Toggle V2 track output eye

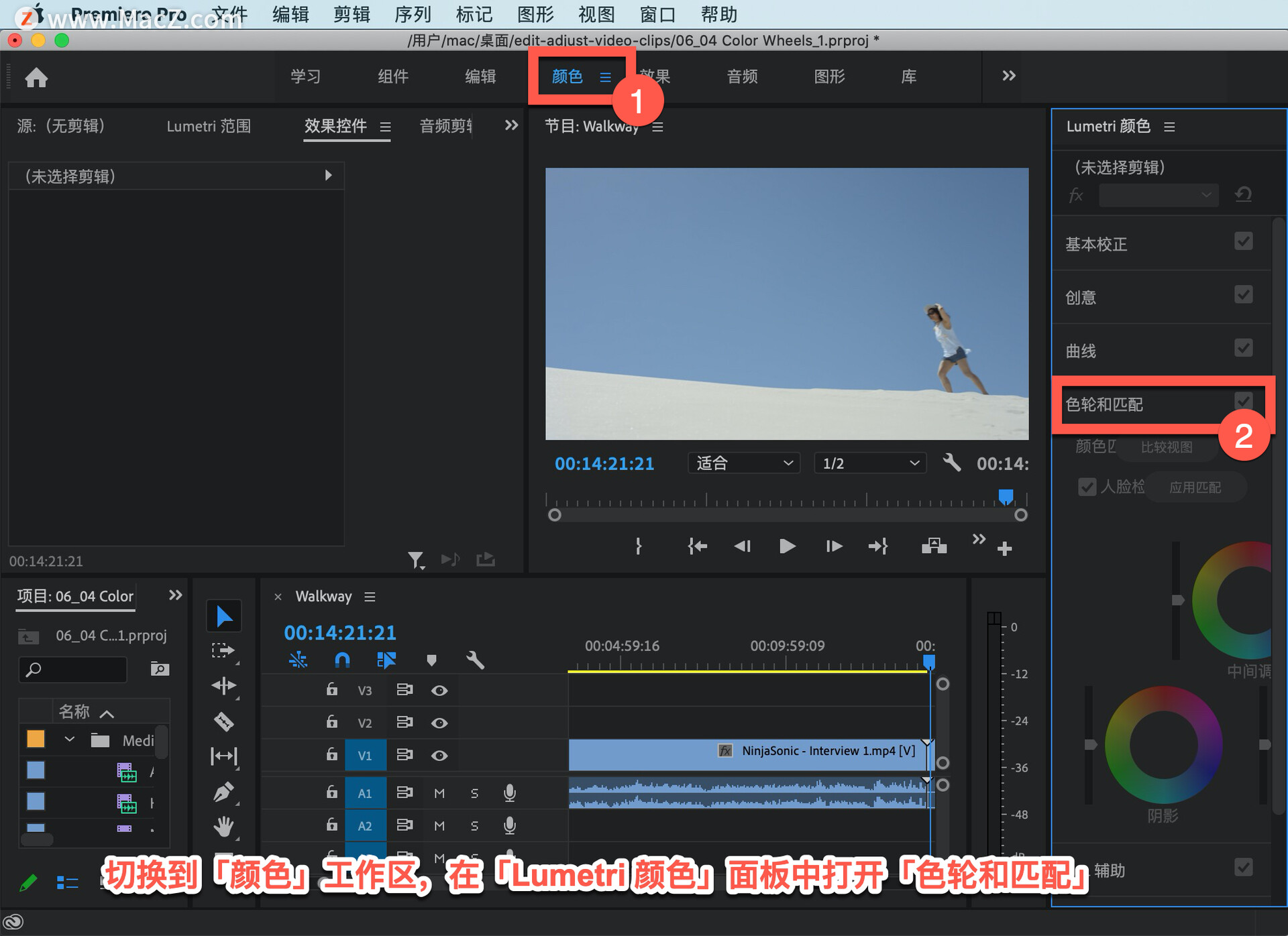coord(439,723)
